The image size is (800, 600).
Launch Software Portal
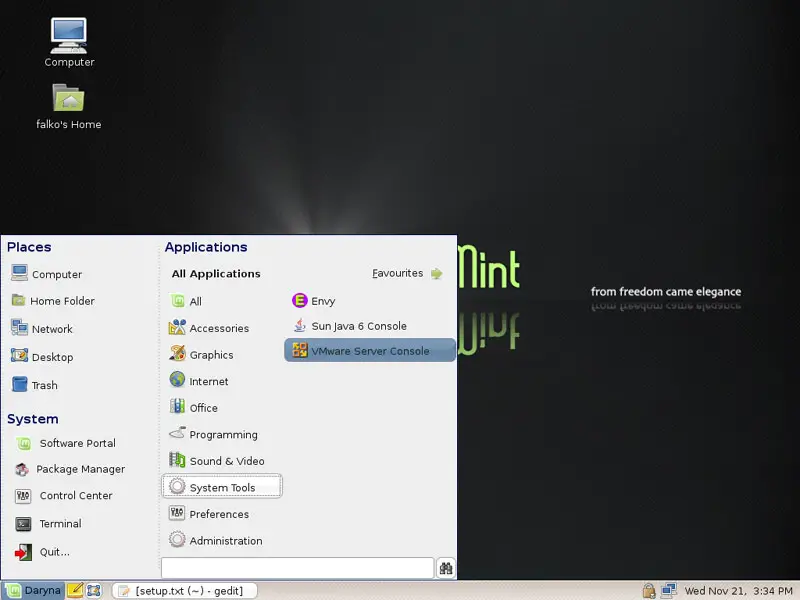pyautogui.click(x=65, y=443)
